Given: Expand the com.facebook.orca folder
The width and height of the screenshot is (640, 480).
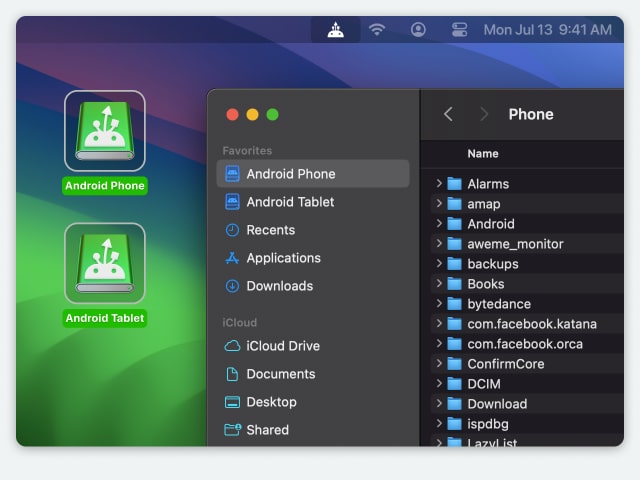Looking at the screenshot, I should point(439,343).
